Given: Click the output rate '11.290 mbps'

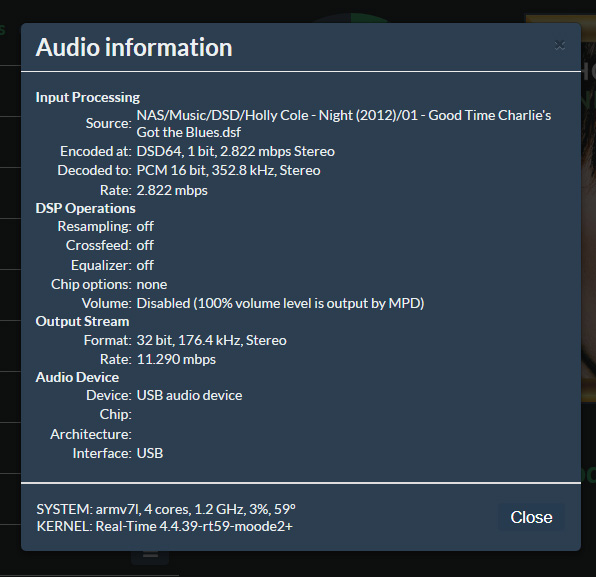Looking at the screenshot, I should [176, 359].
